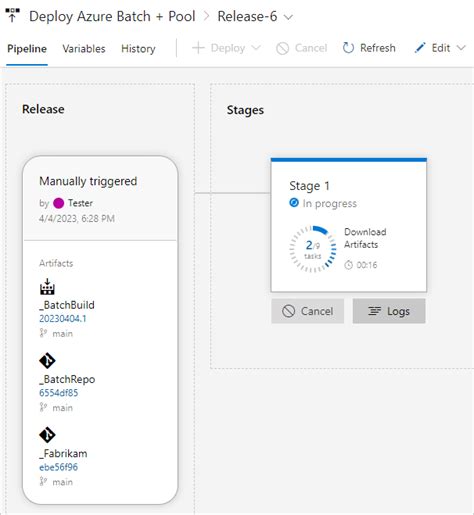Switch to the Variables tab
474x515 pixels.
tap(84, 49)
